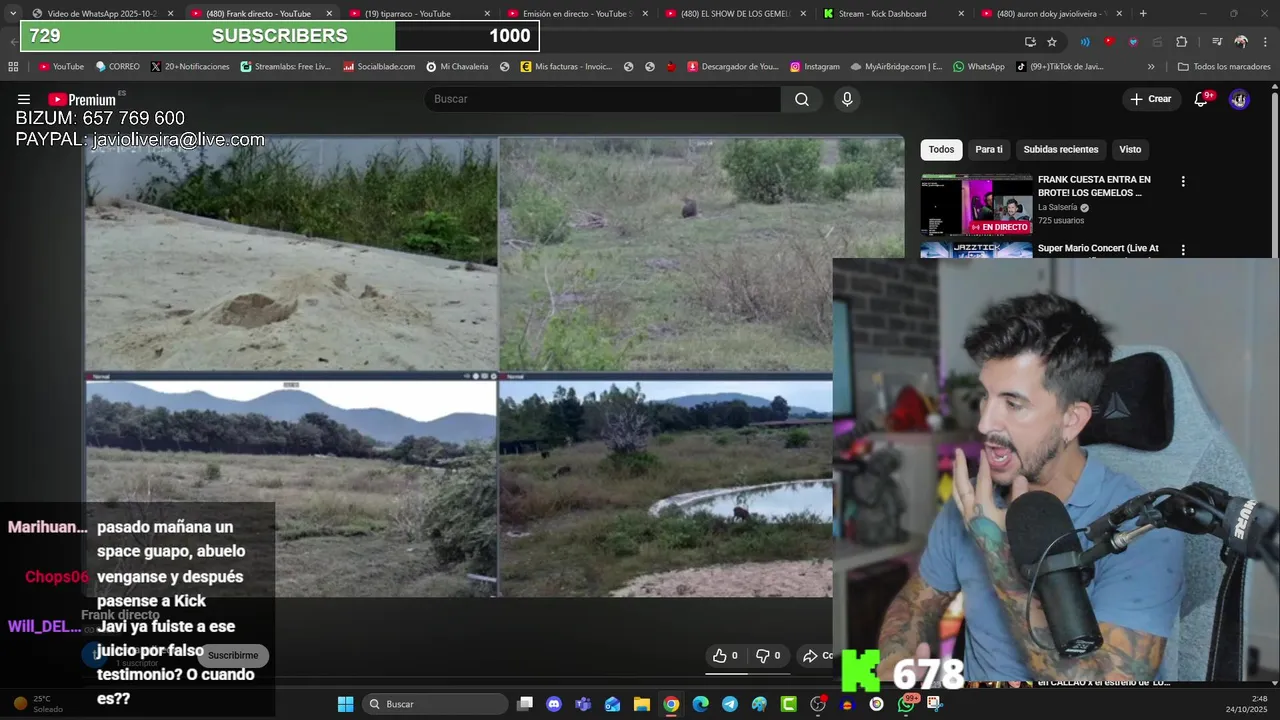Bookmark this page with star icon
The width and height of the screenshot is (1280, 720).
[x=1052, y=42]
